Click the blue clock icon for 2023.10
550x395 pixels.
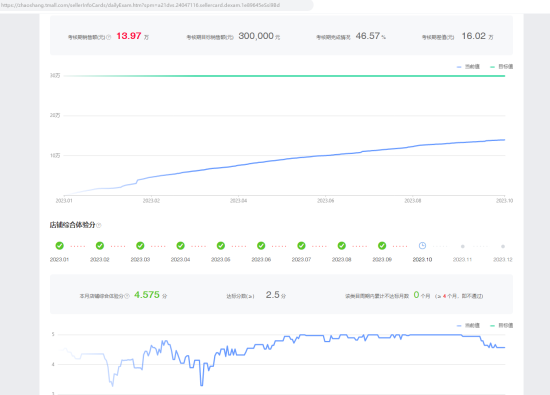422,246
